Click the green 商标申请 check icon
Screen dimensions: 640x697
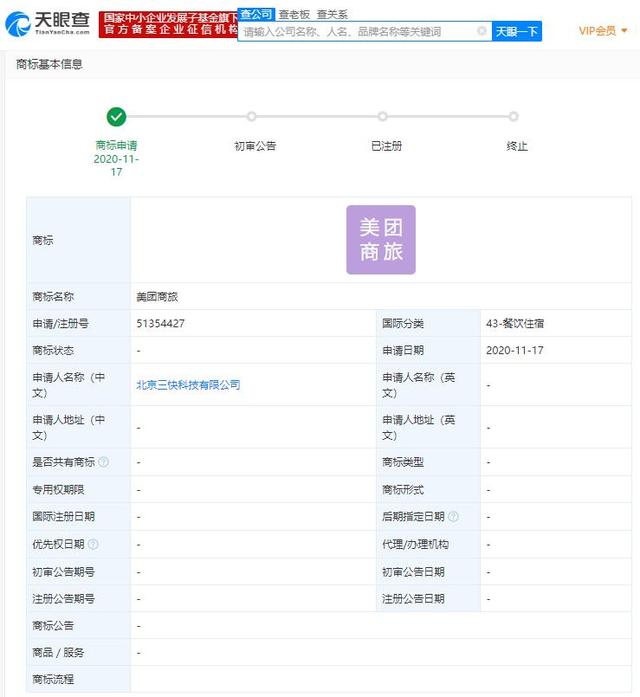tap(116, 117)
